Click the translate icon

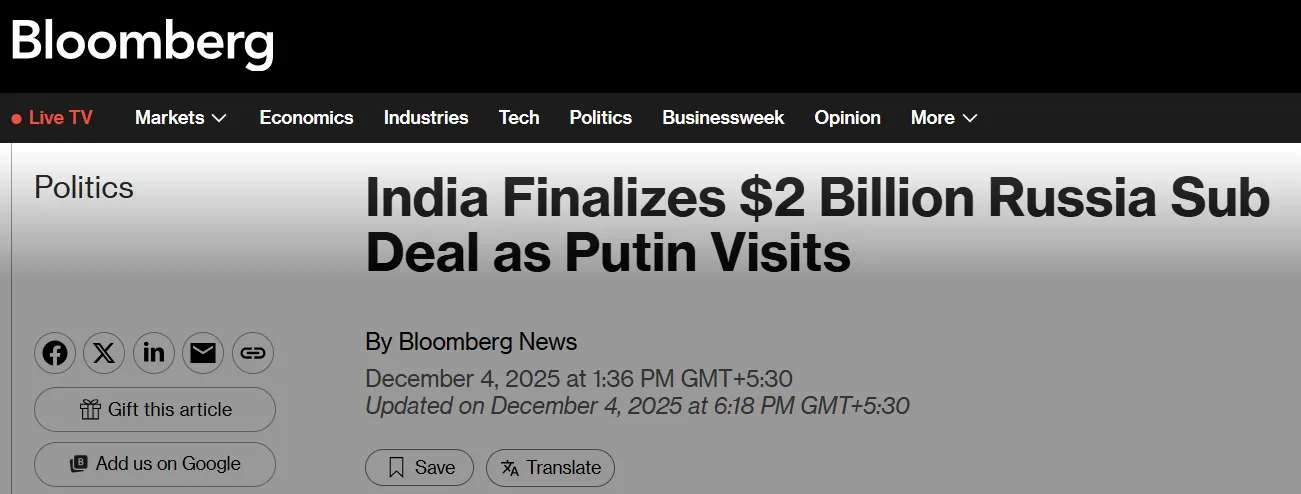tap(510, 467)
